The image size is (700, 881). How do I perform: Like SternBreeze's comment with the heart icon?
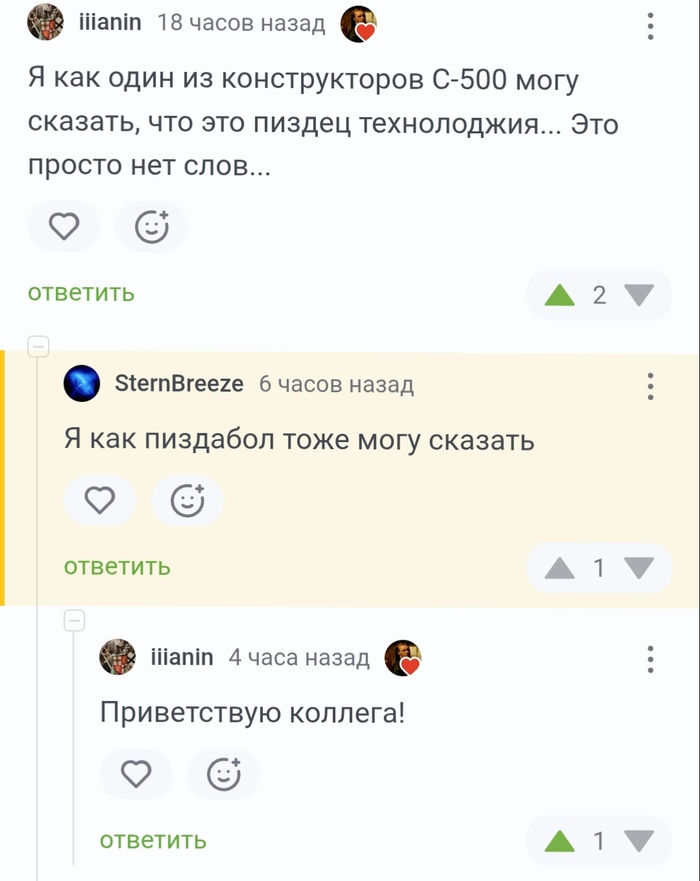coord(100,500)
